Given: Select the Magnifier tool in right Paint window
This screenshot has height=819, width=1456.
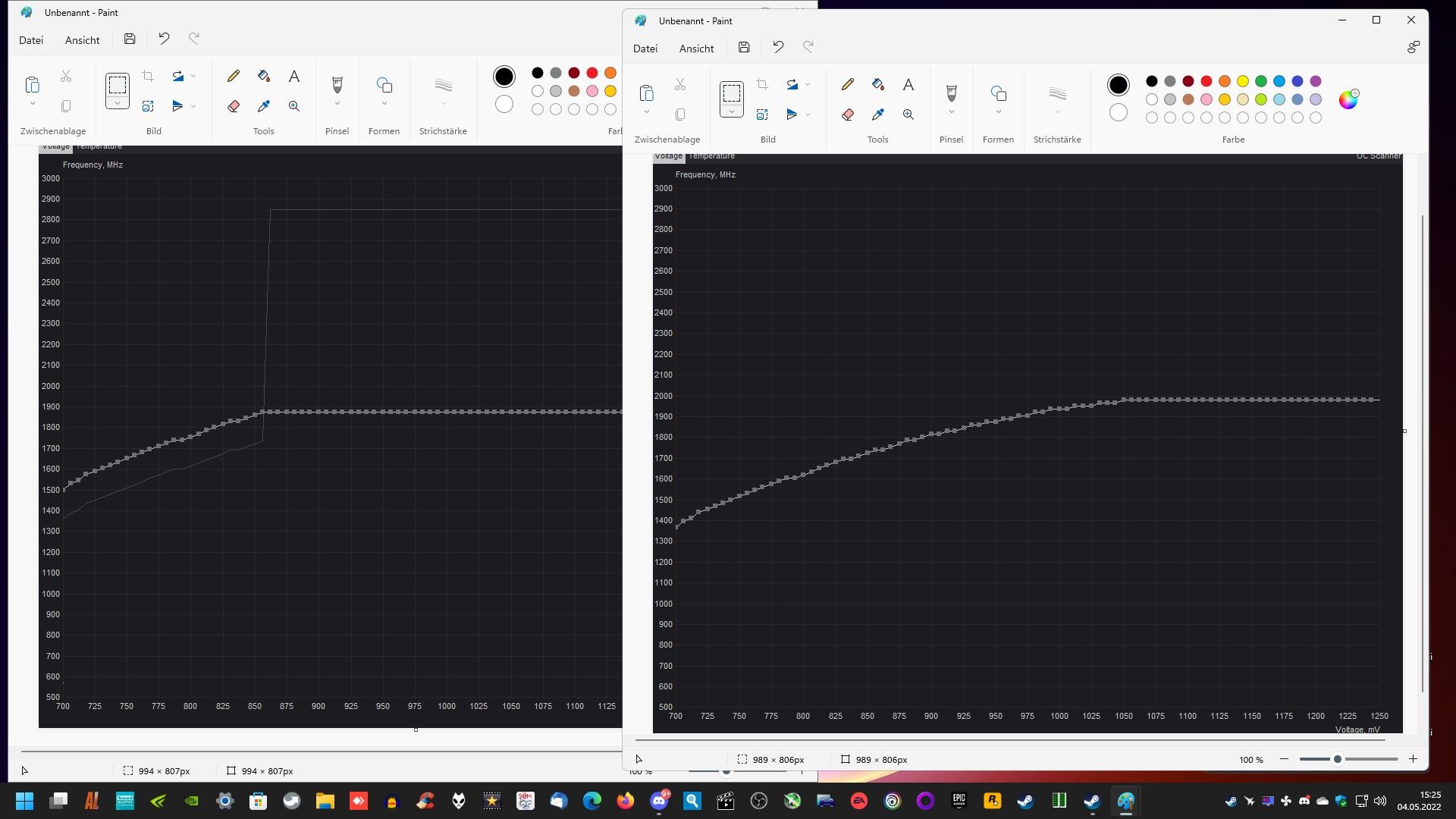Looking at the screenshot, I should click(x=908, y=115).
